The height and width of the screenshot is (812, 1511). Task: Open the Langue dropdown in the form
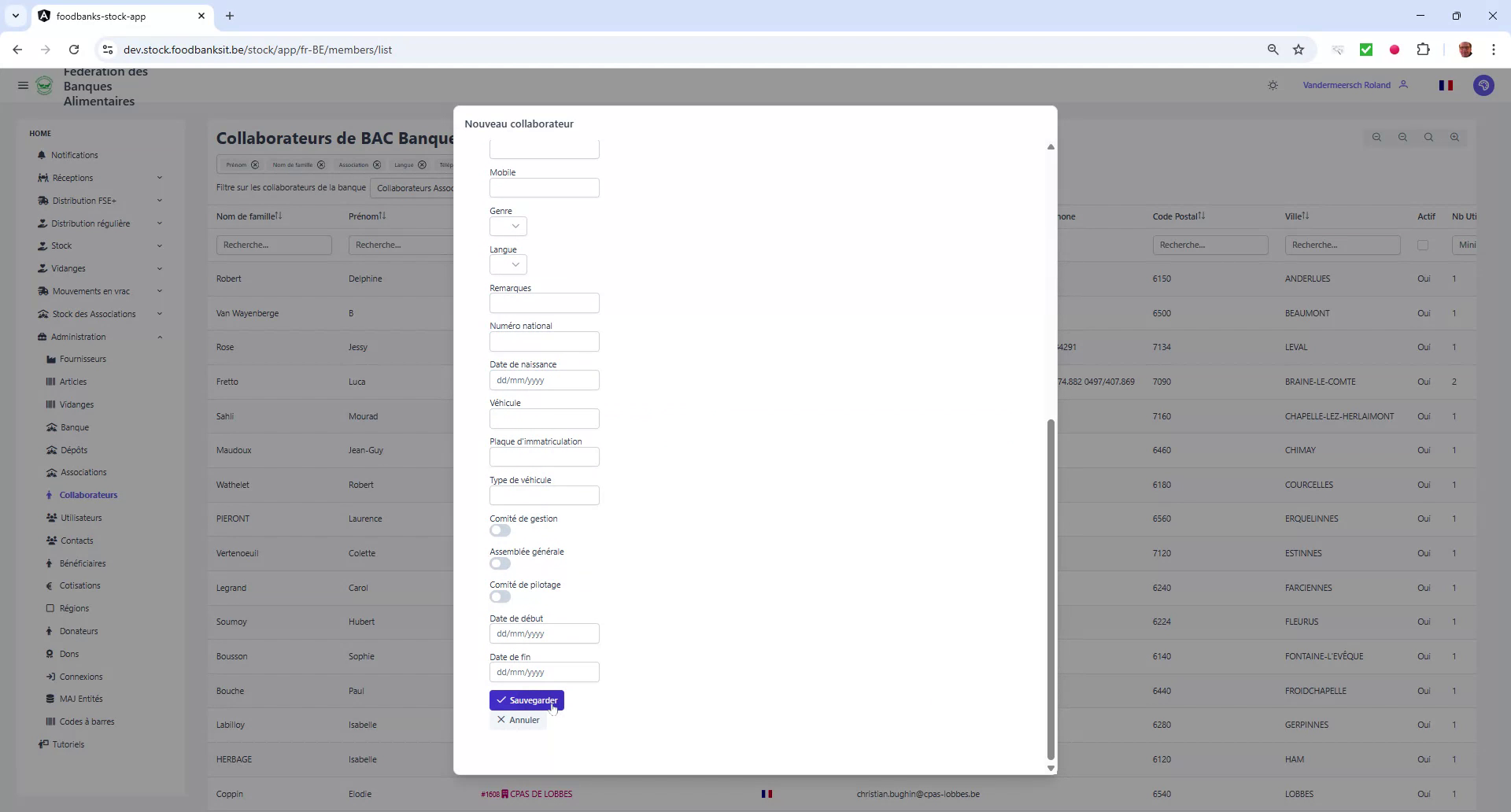[508, 265]
